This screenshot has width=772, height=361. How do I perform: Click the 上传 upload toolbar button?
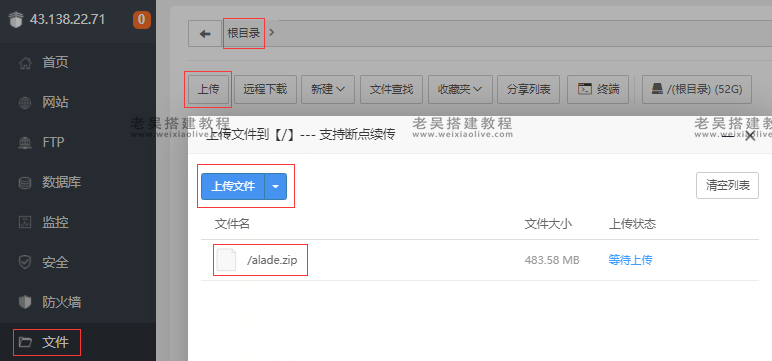(x=208, y=89)
